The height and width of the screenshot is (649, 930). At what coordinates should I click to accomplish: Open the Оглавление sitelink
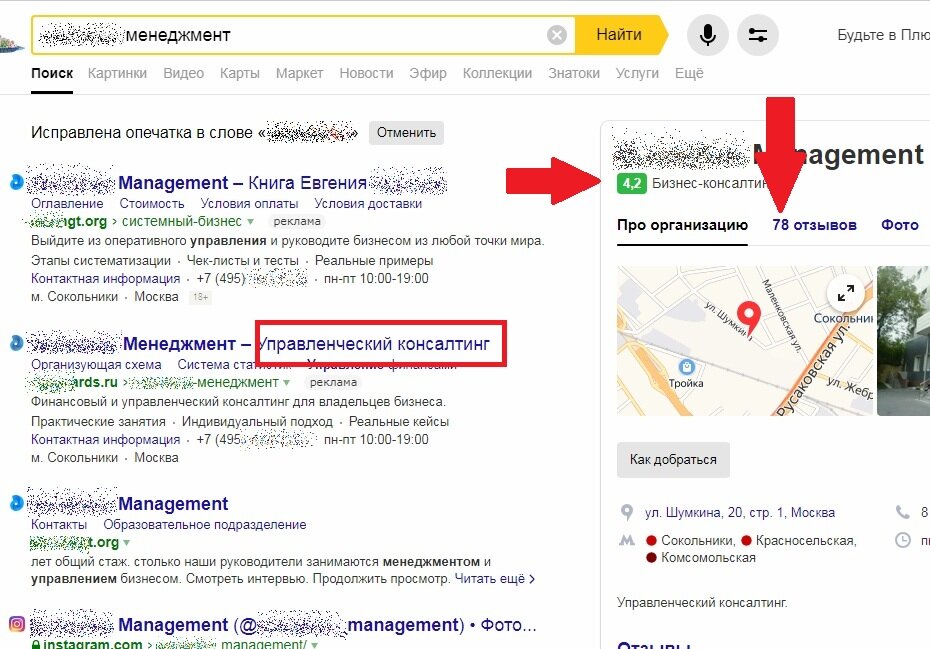click(x=67, y=203)
